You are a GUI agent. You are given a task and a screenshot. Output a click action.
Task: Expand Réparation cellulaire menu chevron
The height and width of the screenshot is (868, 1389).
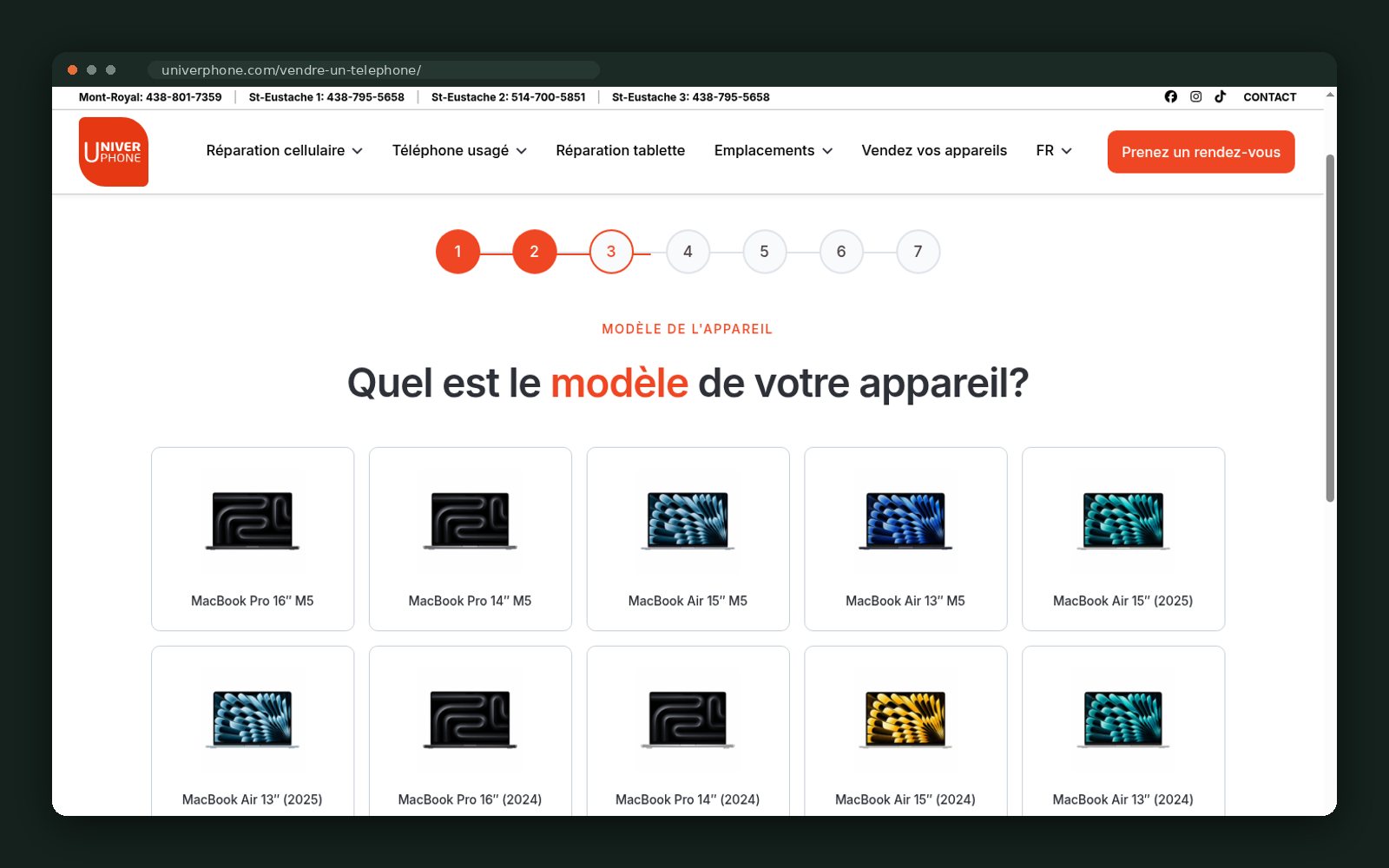point(358,151)
